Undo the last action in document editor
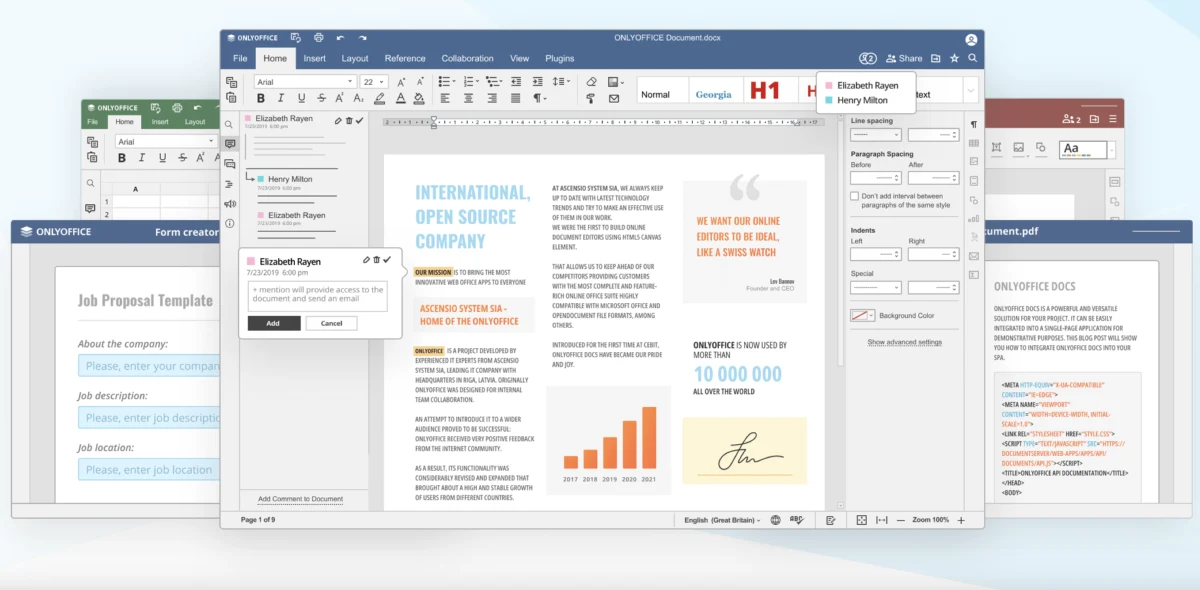 341,38
